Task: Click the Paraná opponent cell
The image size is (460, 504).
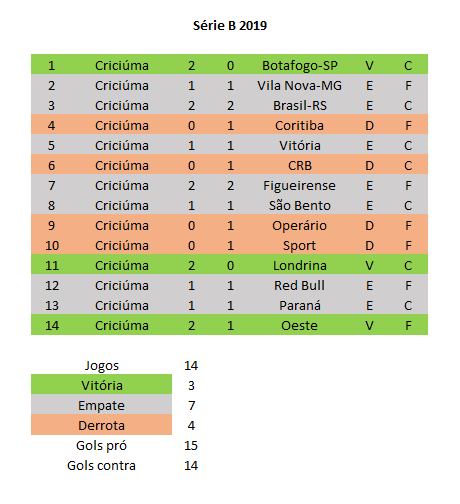Action: (x=300, y=306)
